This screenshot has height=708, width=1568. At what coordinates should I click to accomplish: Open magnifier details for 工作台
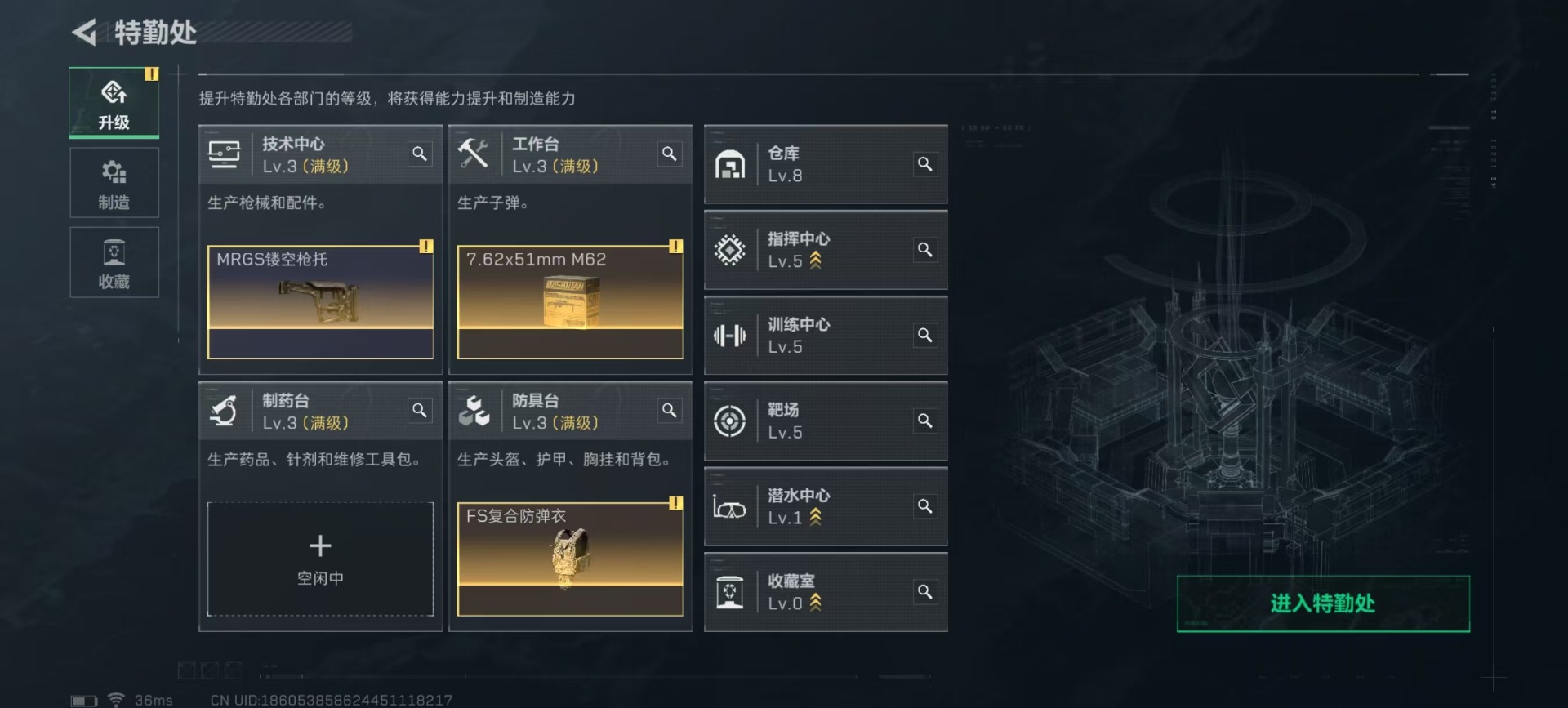click(670, 154)
